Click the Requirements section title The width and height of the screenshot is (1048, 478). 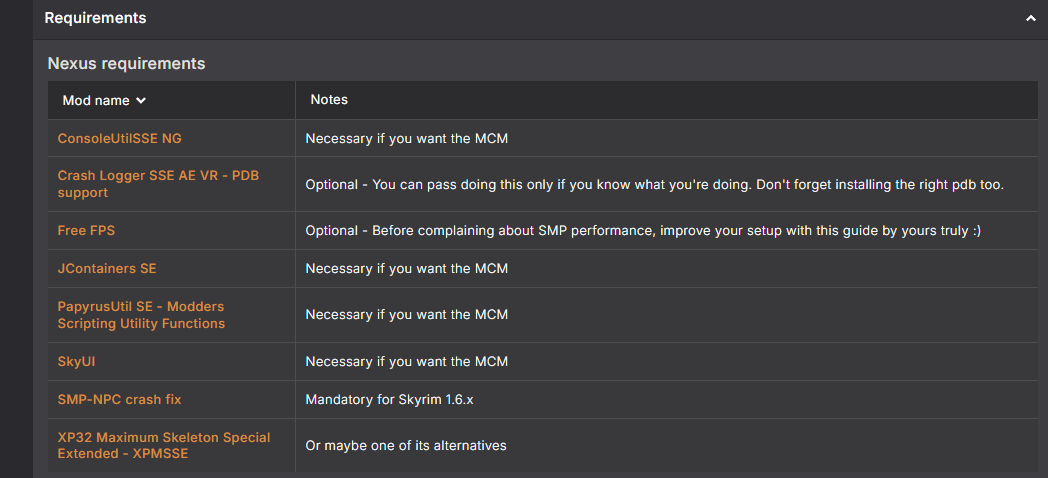(x=96, y=18)
